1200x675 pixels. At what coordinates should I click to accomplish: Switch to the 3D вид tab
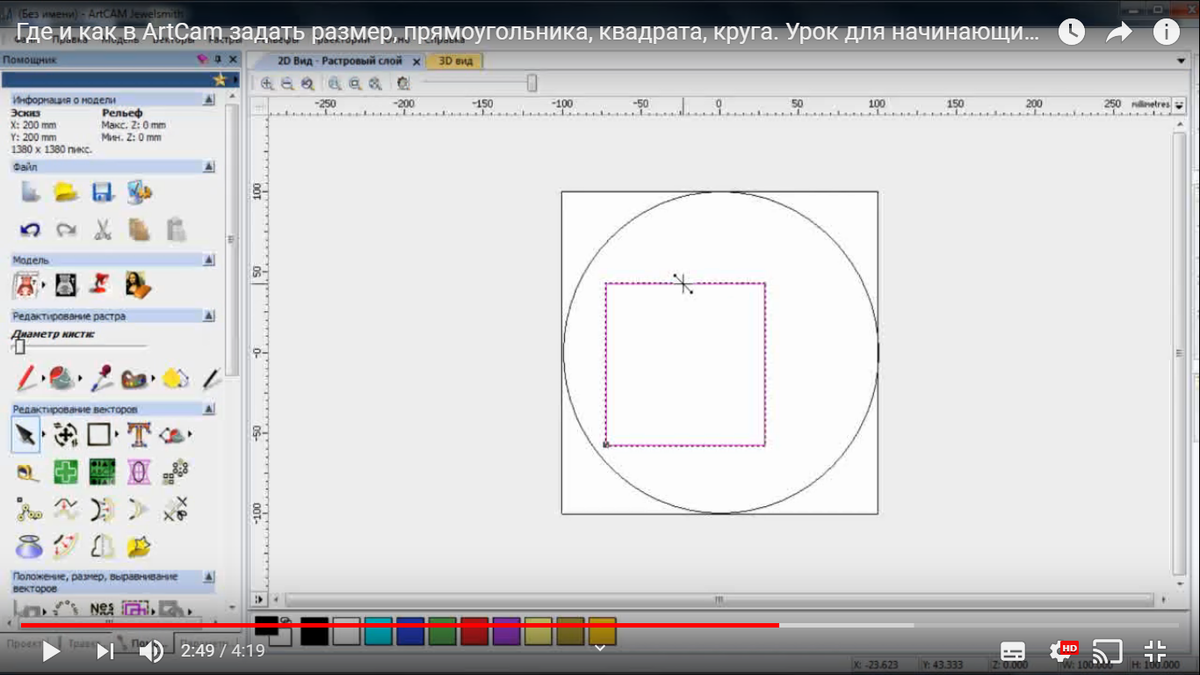[456, 61]
